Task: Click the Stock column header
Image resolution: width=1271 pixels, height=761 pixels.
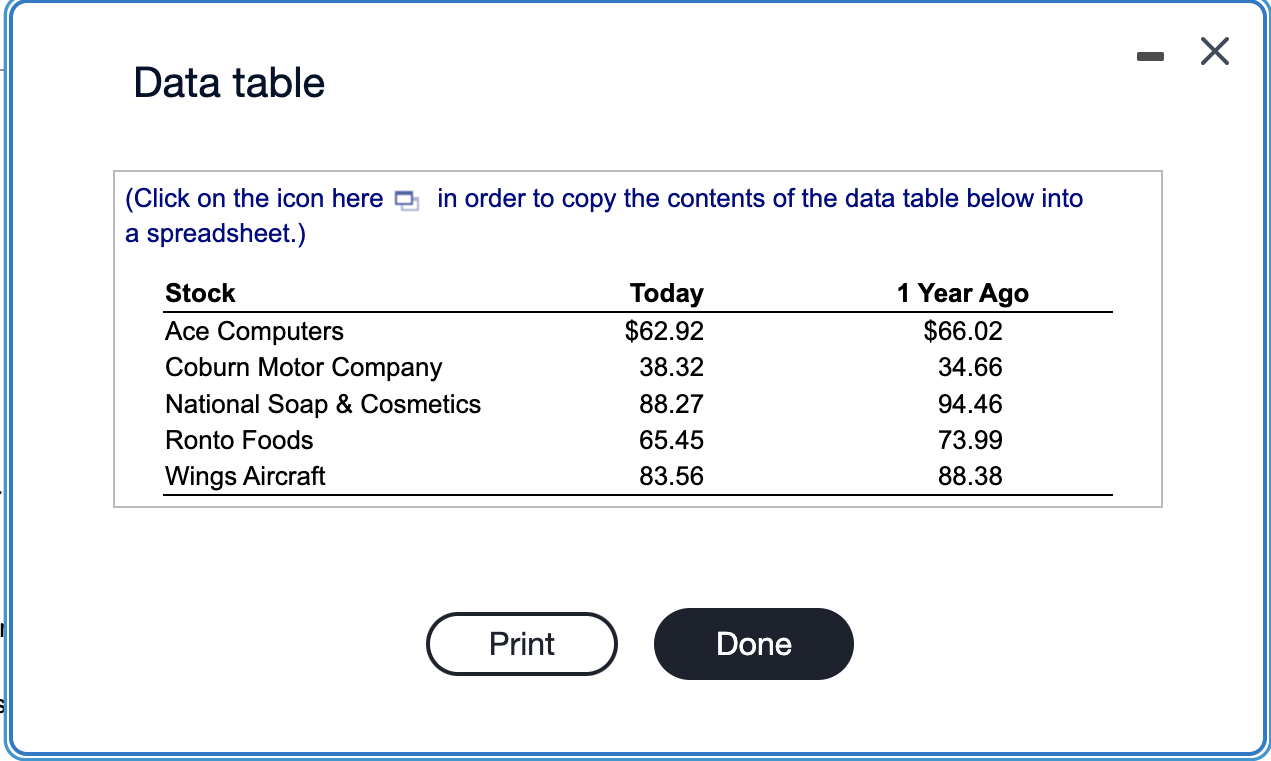Action: point(200,293)
